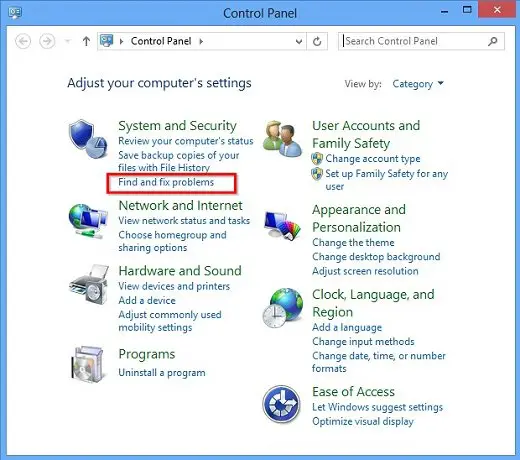This screenshot has height=460, width=520.
Task: Click the System and Security shield icon
Action: [88, 139]
